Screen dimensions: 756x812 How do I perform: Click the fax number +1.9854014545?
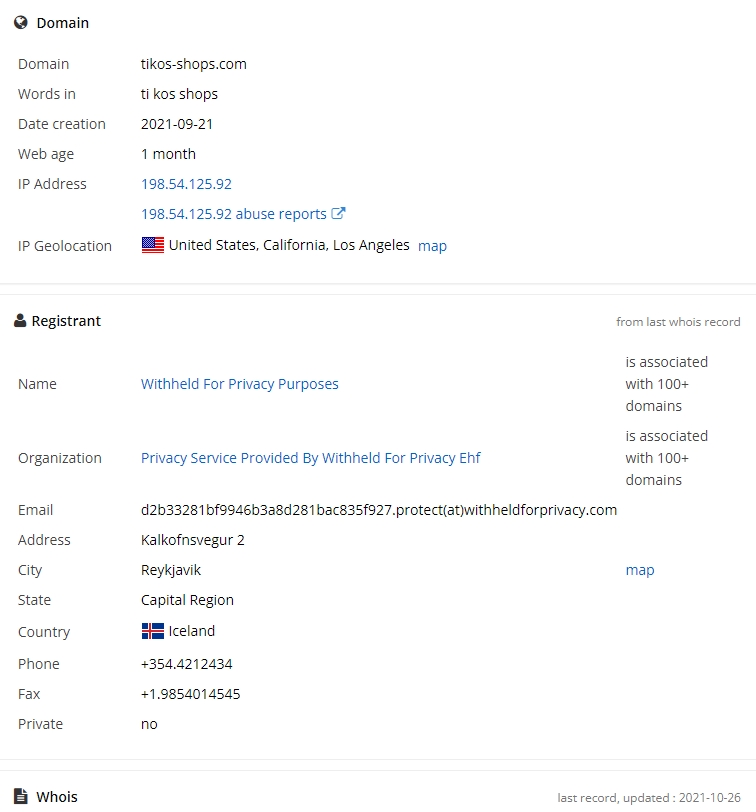tap(191, 694)
